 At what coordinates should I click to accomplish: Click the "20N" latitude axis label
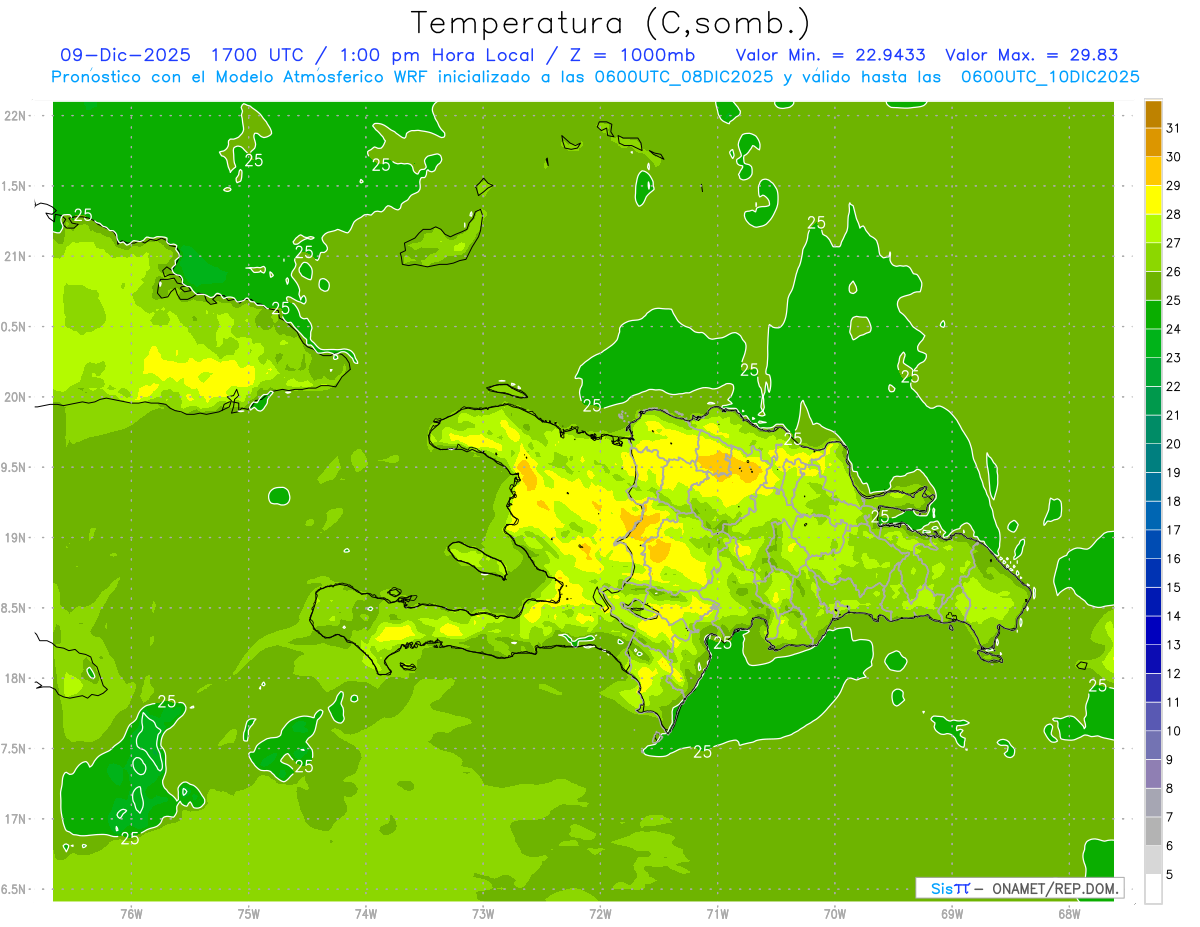[16, 397]
